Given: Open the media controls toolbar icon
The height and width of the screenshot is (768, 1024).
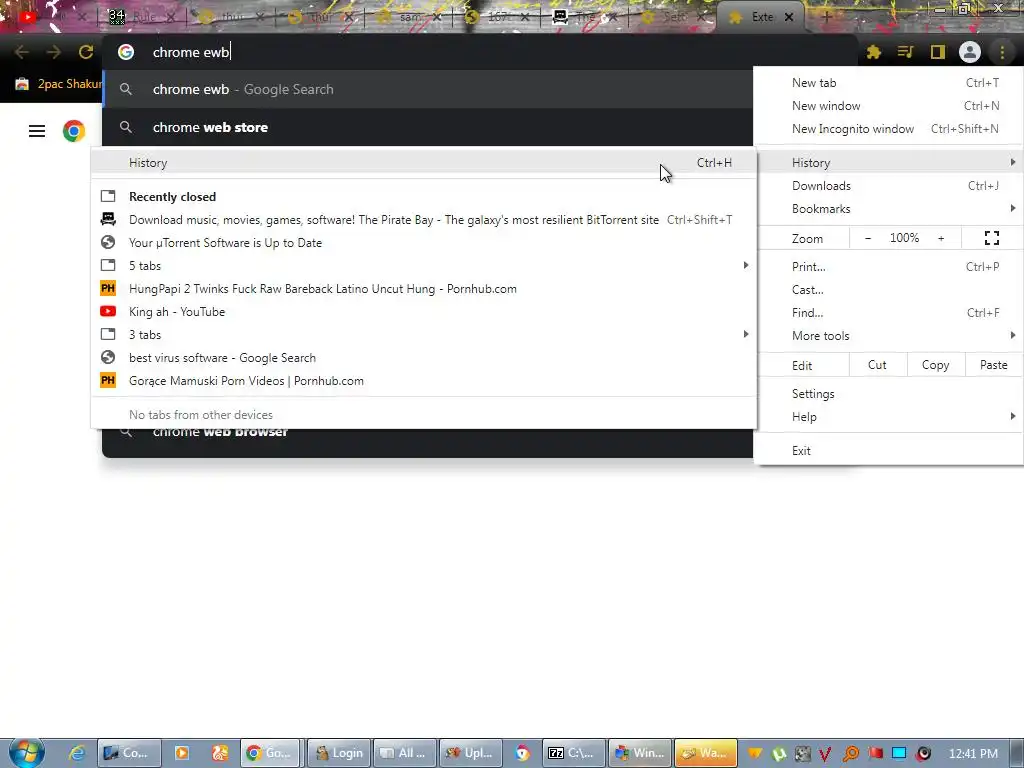Looking at the screenshot, I should (x=905, y=52).
